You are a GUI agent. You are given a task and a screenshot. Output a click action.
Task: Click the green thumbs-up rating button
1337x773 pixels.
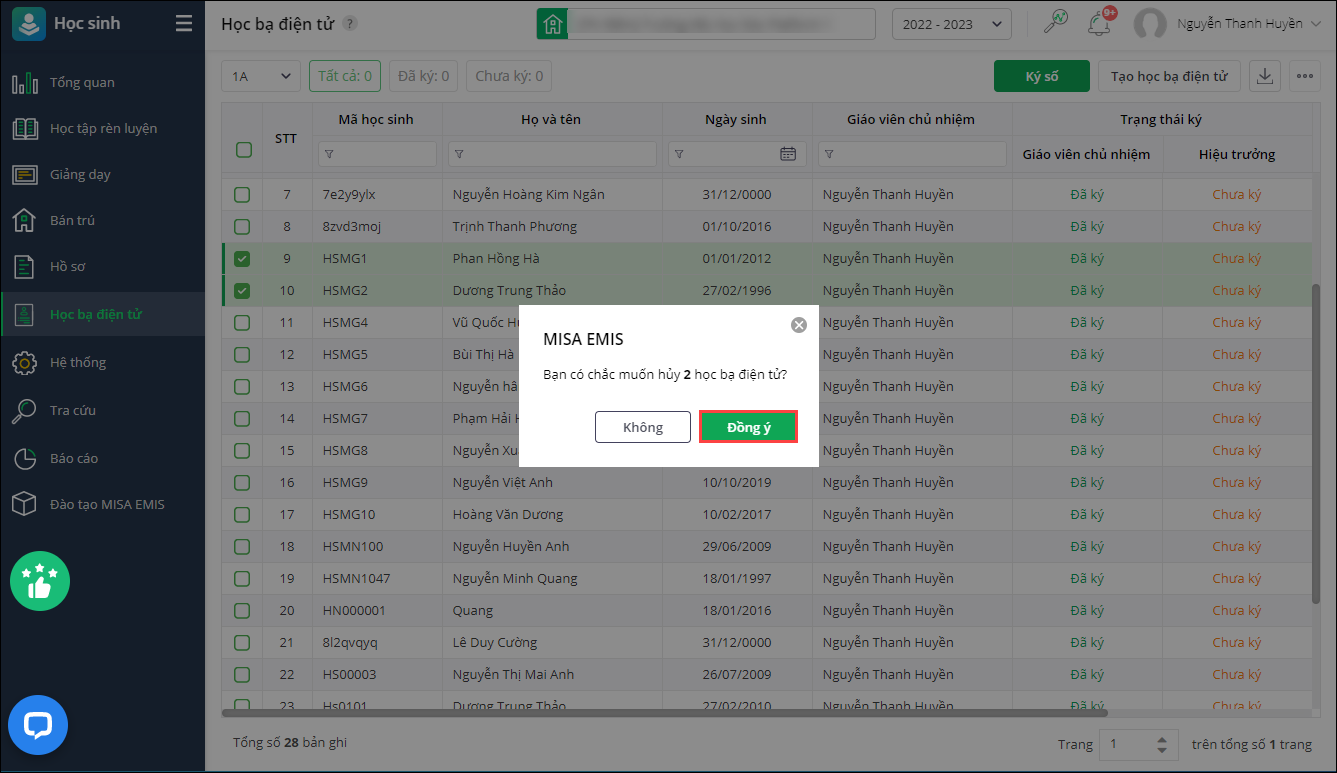coord(40,581)
